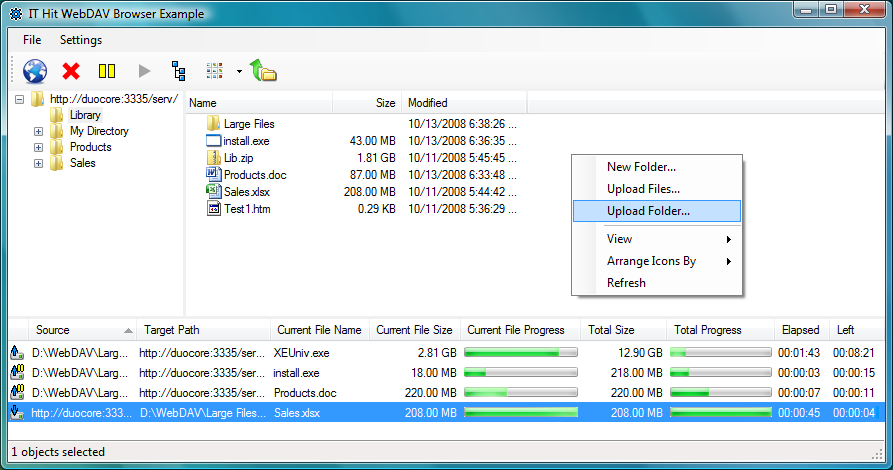The height and width of the screenshot is (470, 893).
Task: Click the globe connect-to-server toolbar icon
Action: (35, 71)
